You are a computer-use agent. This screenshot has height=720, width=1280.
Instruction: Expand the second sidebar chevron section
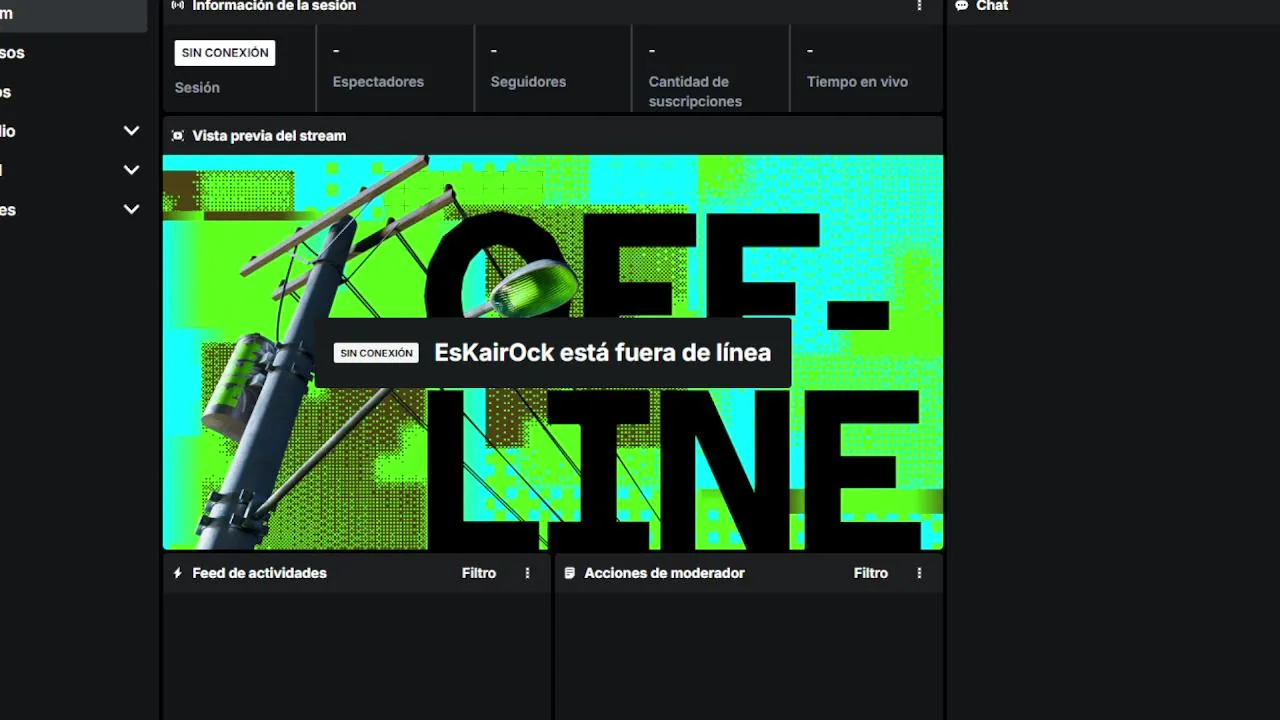131,170
